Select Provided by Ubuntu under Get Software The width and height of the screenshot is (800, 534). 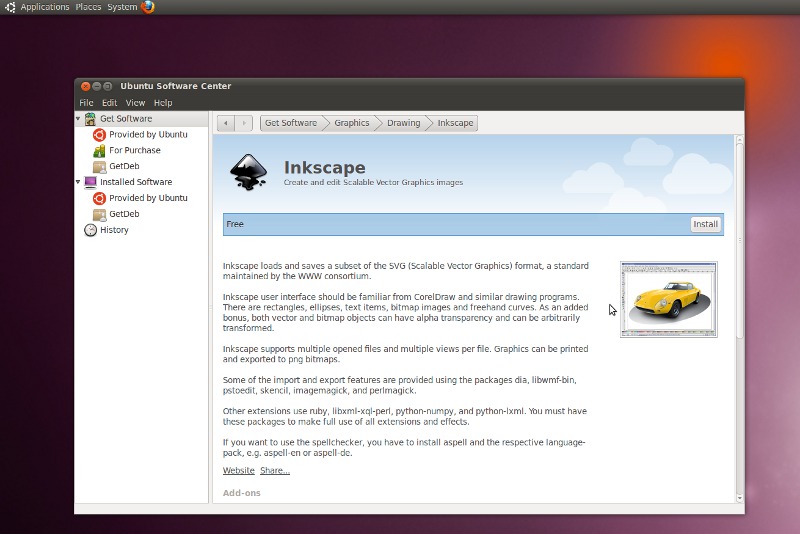[148, 135]
